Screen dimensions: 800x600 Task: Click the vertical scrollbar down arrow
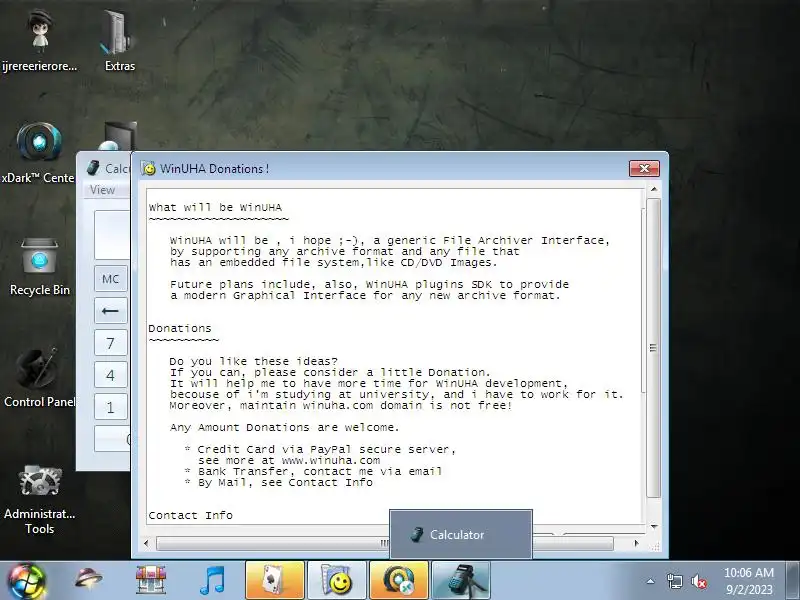click(x=654, y=527)
